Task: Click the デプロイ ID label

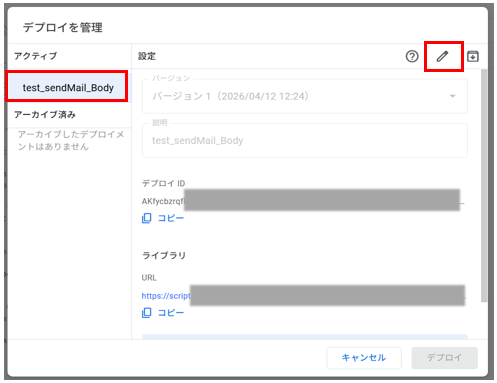Action: click(163, 183)
